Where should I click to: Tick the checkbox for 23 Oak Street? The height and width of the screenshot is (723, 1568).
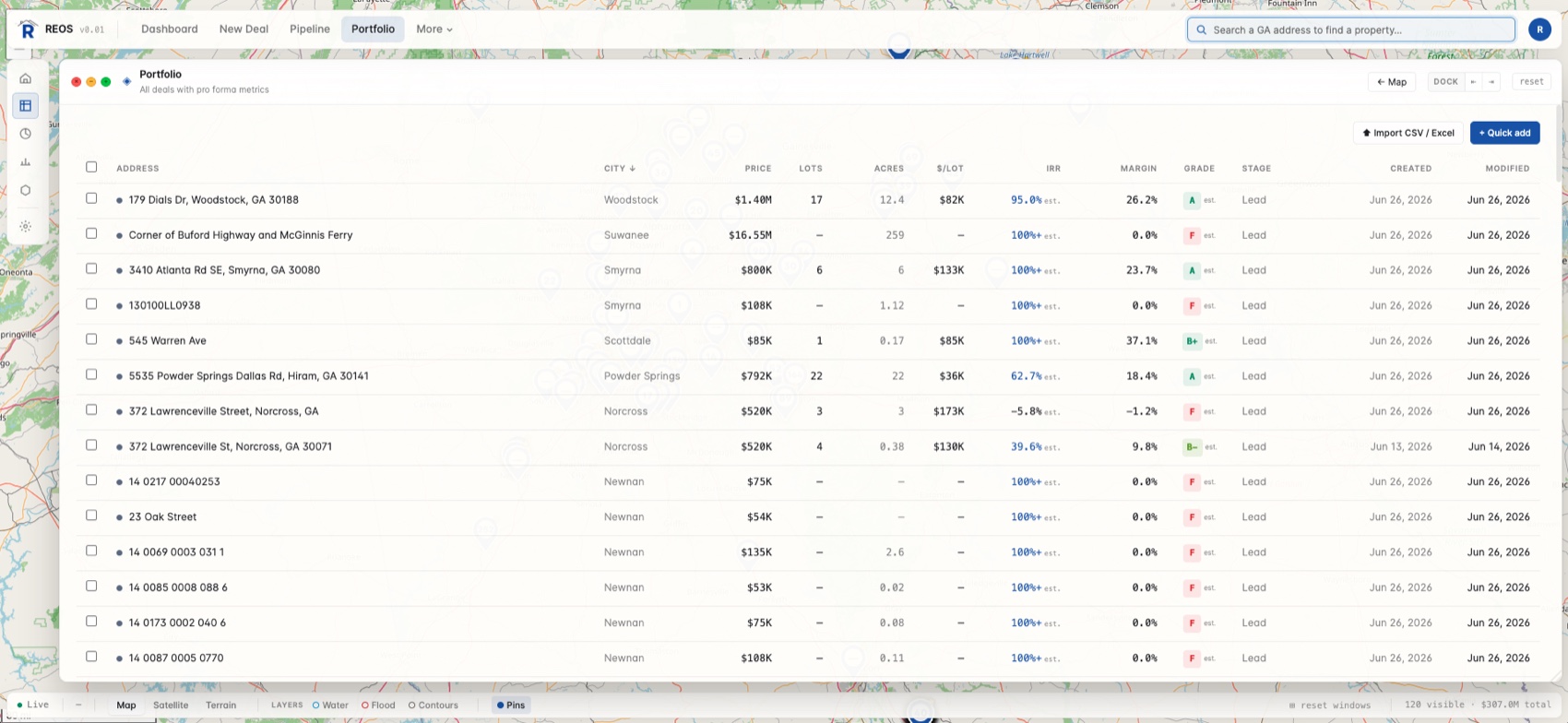(x=91, y=516)
